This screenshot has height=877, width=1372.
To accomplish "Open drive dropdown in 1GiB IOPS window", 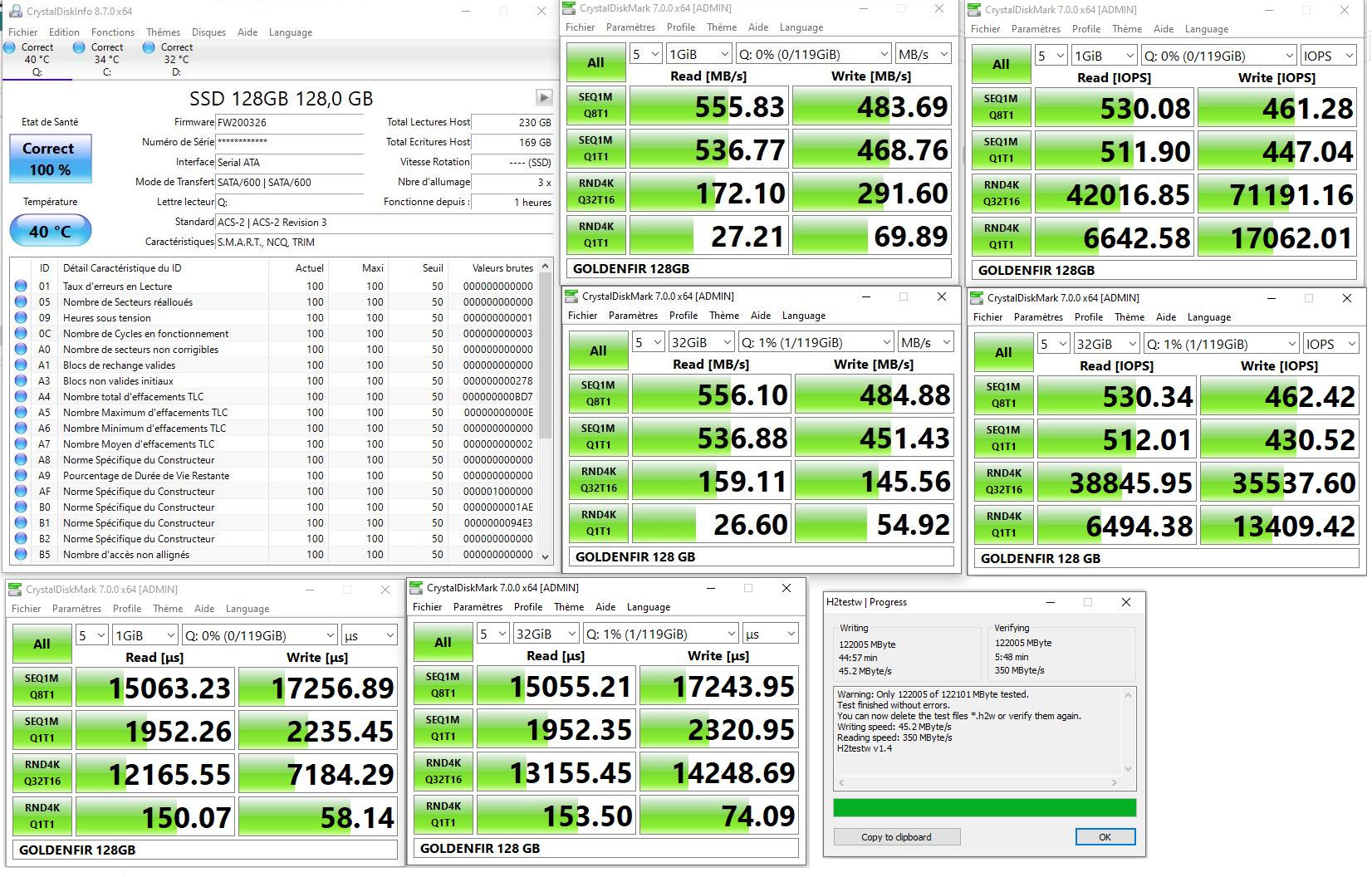I will [1219, 56].
